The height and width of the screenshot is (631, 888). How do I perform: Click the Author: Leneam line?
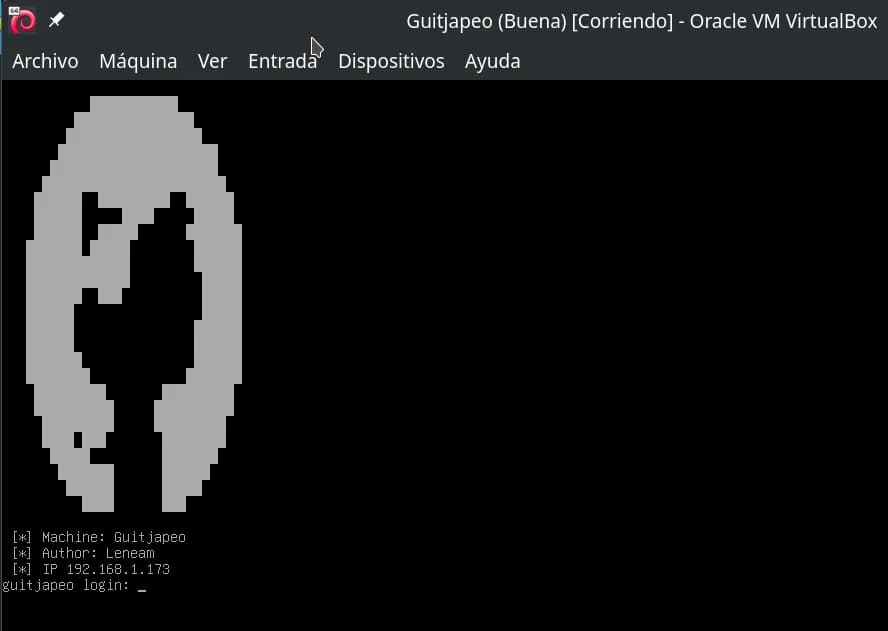(x=83, y=553)
